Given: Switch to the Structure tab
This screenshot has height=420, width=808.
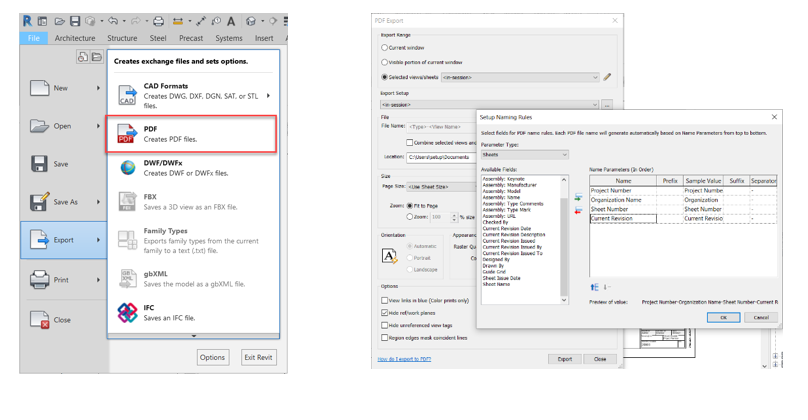Looking at the screenshot, I should tap(122, 38).
